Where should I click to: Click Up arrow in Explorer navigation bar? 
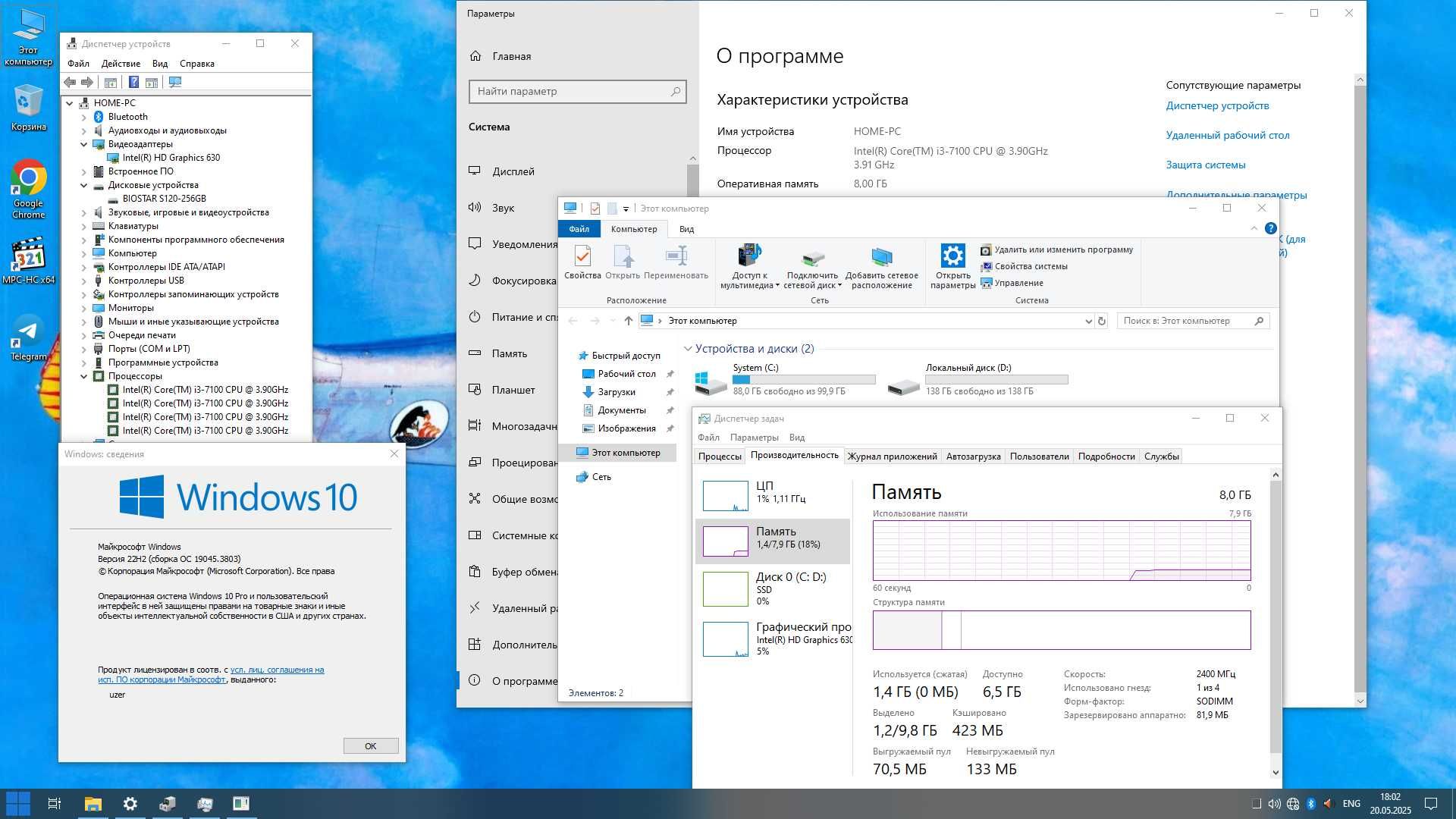click(x=628, y=321)
